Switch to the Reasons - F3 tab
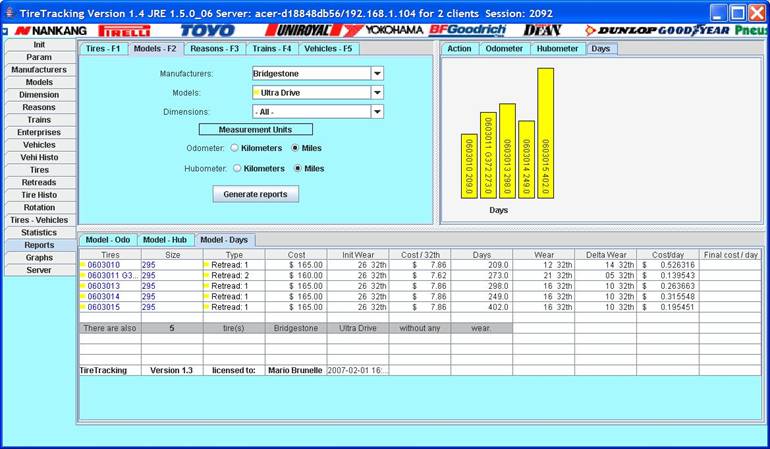770x449 pixels. 214,48
